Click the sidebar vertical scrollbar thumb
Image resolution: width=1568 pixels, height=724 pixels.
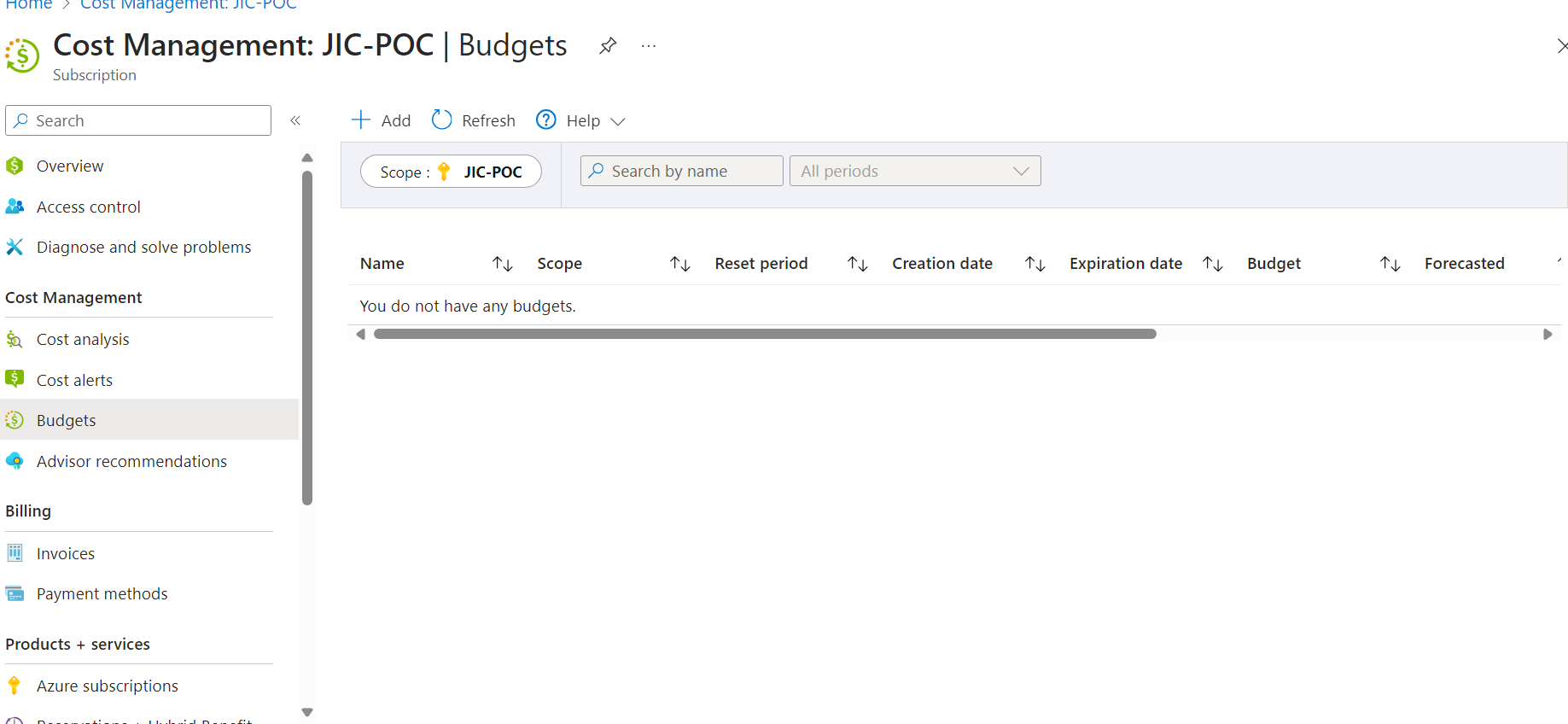coord(307,338)
